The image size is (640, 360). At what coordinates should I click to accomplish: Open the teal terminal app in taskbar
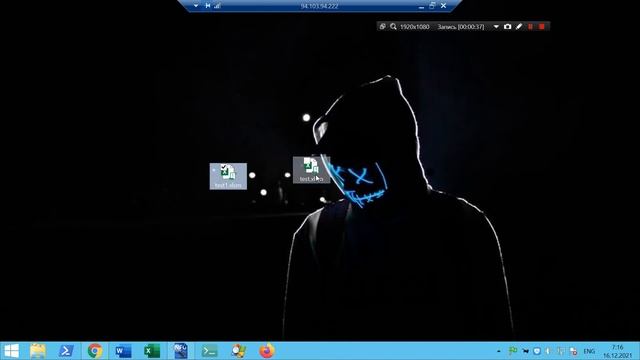pos(209,351)
